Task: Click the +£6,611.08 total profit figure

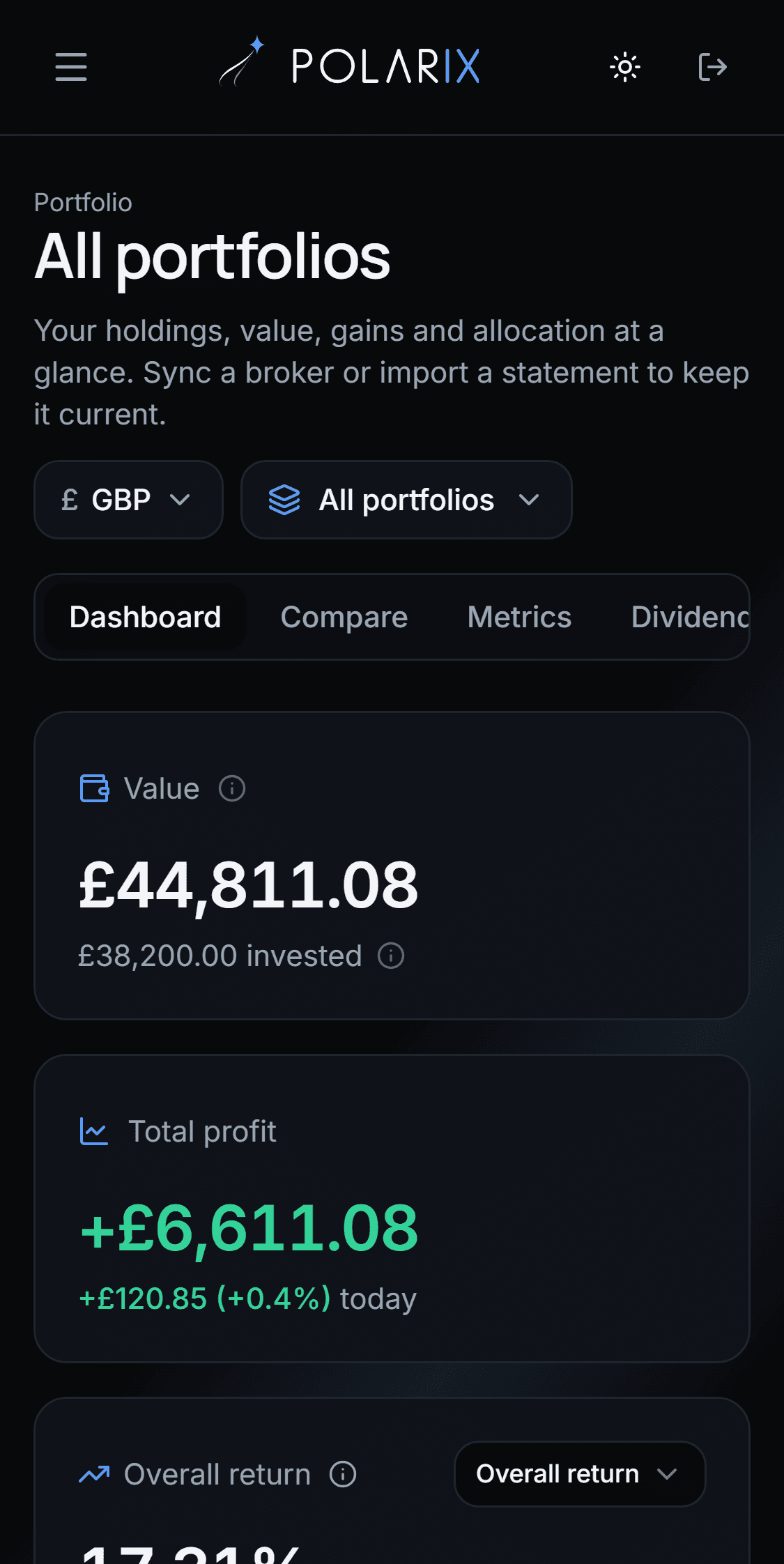Action: [249, 1228]
